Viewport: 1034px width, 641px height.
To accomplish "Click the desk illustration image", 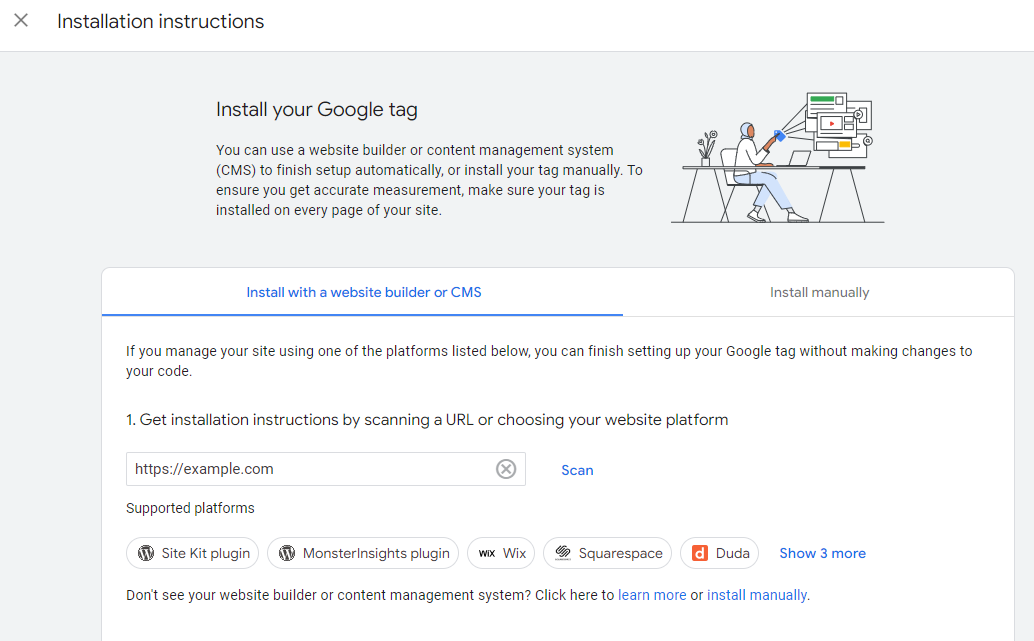I will coord(778,157).
